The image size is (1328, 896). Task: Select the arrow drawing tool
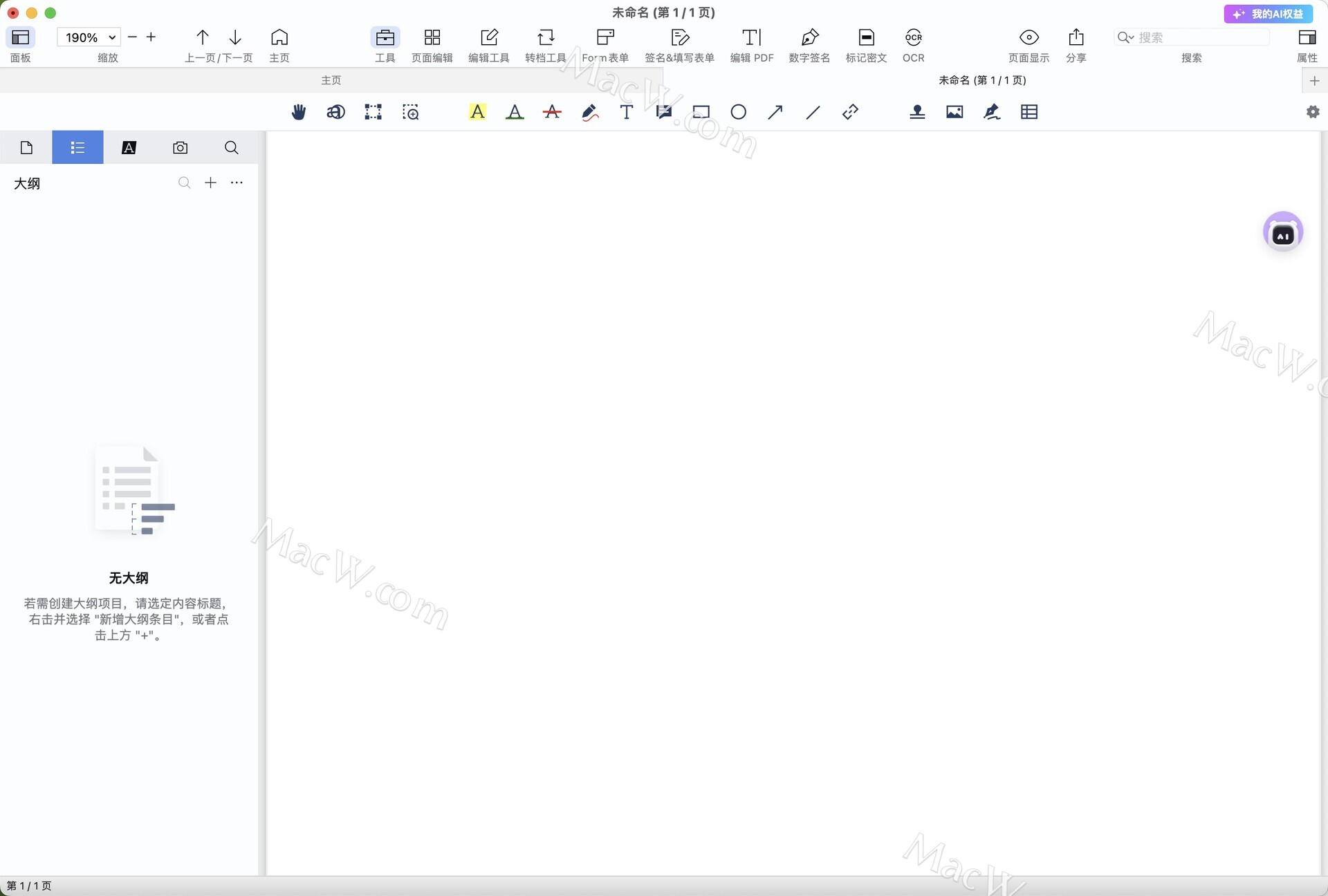point(775,112)
